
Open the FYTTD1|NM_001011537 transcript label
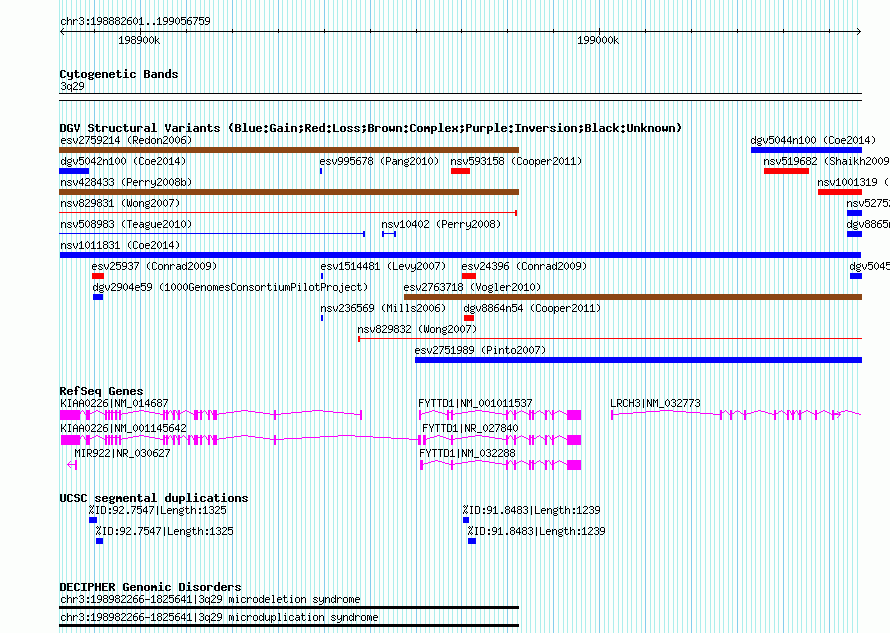coord(476,403)
